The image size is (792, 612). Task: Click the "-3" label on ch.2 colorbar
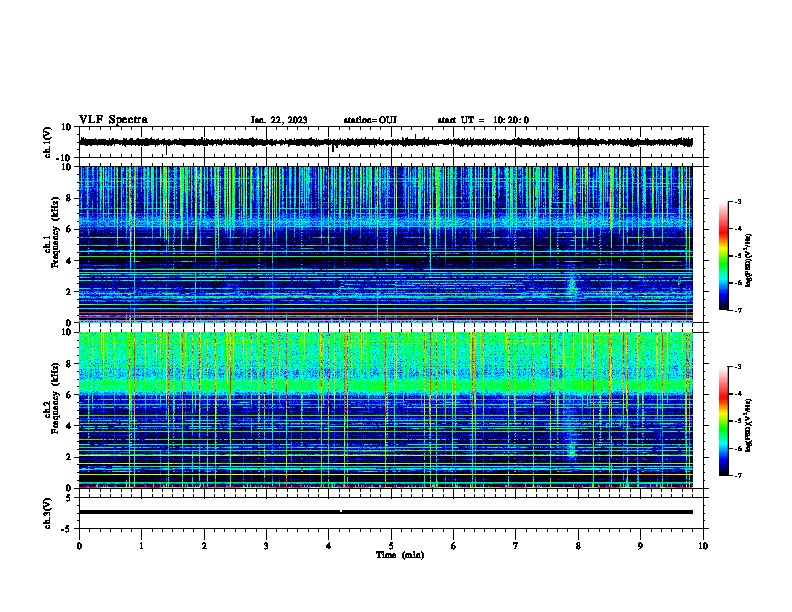tap(738, 367)
